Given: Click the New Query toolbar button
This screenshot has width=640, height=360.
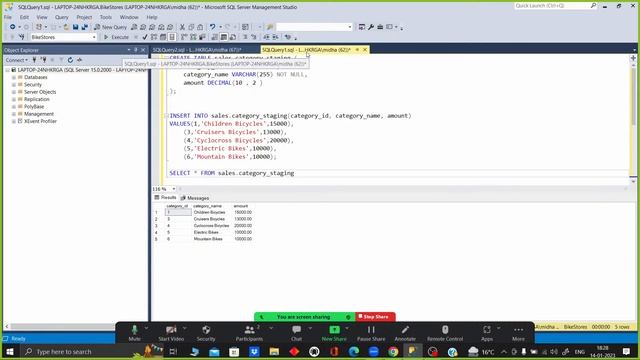Looking at the screenshot, I should [x=110, y=27].
